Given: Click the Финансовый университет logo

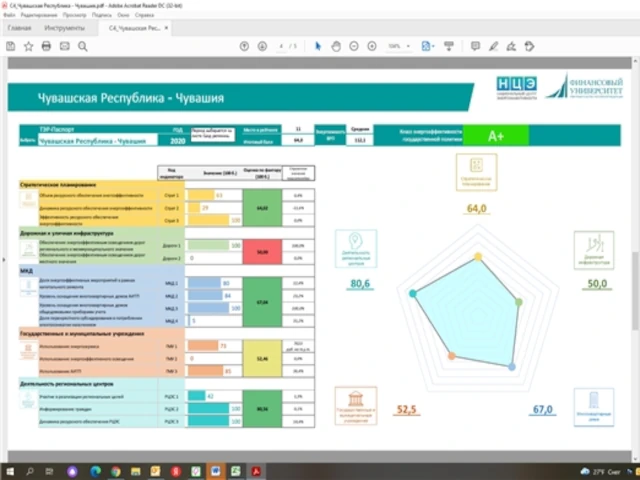Looking at the screenshot, I should pyautogui.click(x=585, y=86).
